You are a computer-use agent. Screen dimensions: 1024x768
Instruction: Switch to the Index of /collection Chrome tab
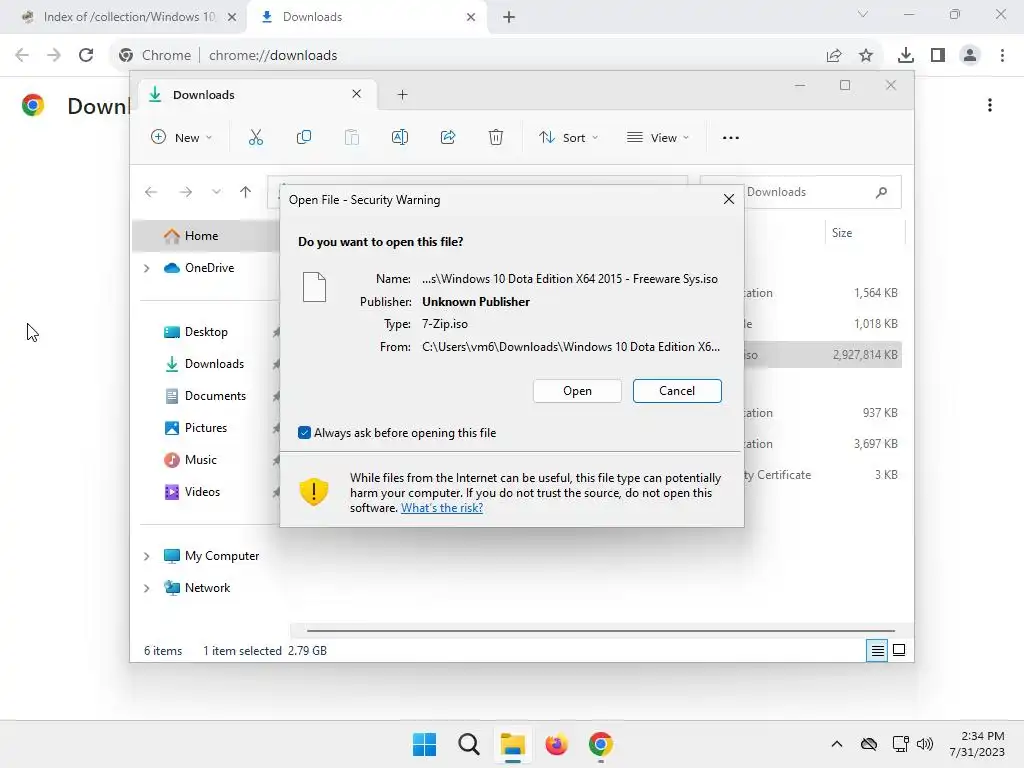coord(128,17)
